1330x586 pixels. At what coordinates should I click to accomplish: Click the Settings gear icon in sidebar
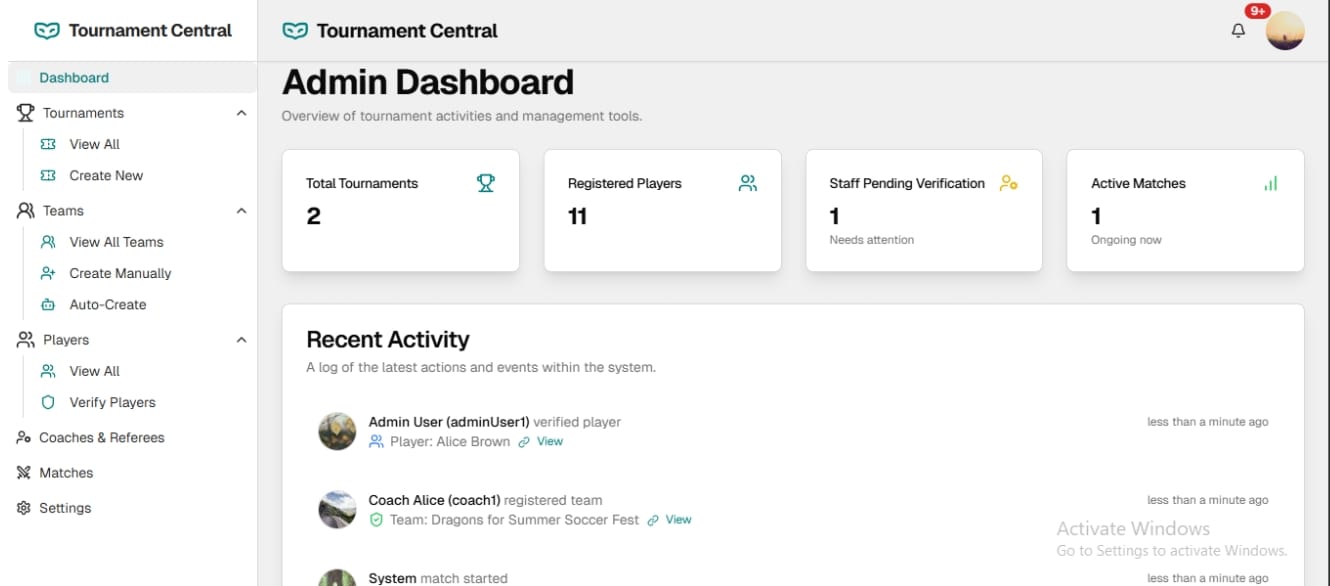point(24,508)
